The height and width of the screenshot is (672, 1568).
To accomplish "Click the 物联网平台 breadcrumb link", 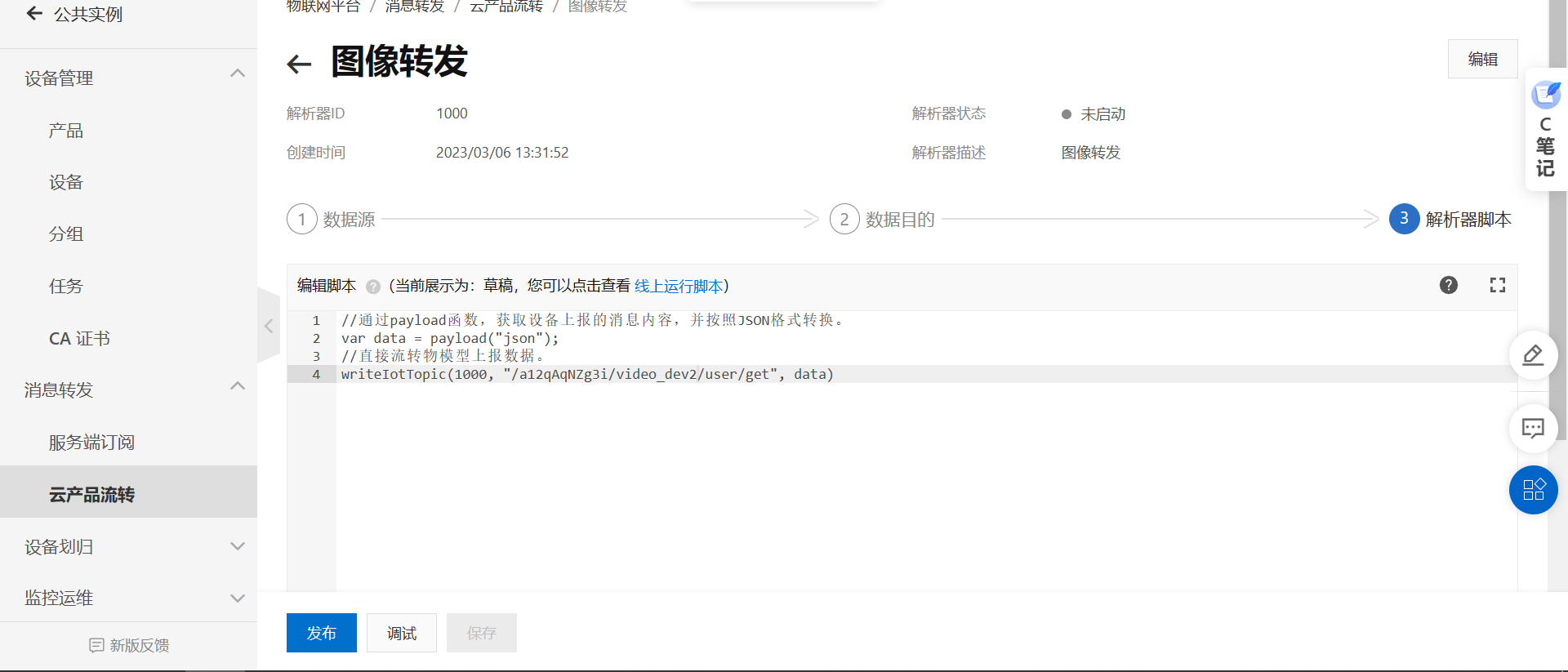I will pyautogui.click(x=323, y=7).
